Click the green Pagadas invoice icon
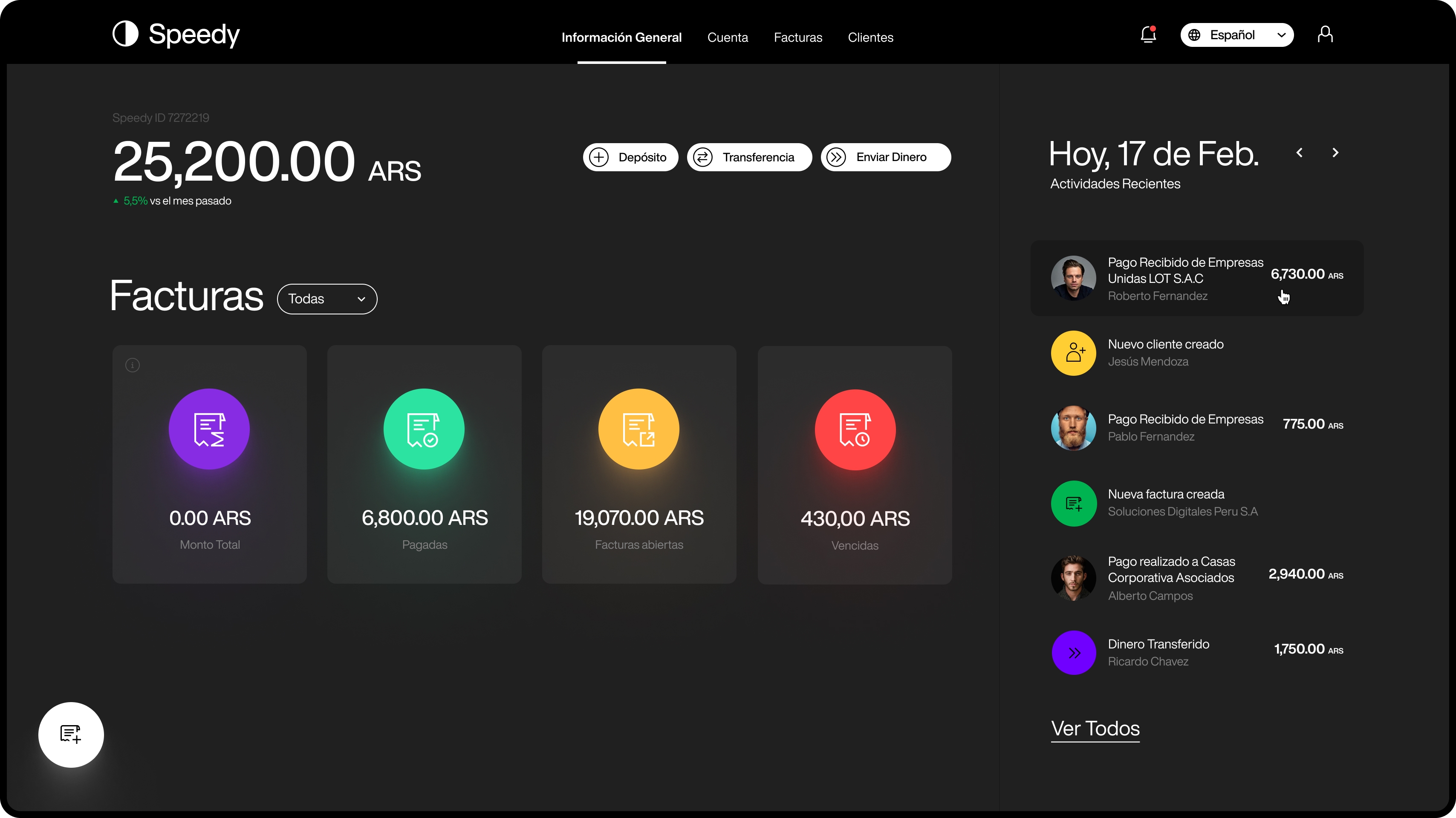 tap(424, 429)
